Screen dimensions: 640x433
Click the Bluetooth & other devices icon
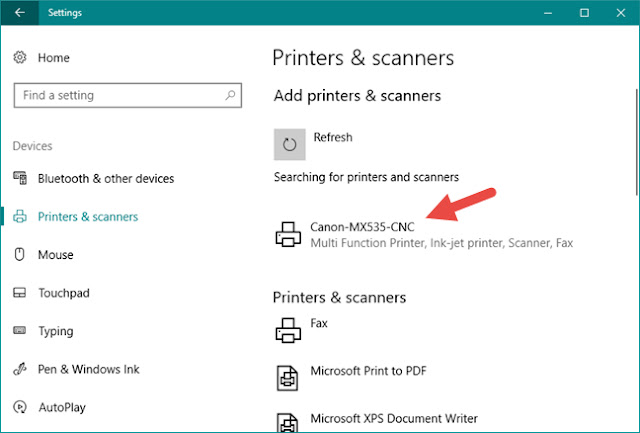tap(20, 178)
